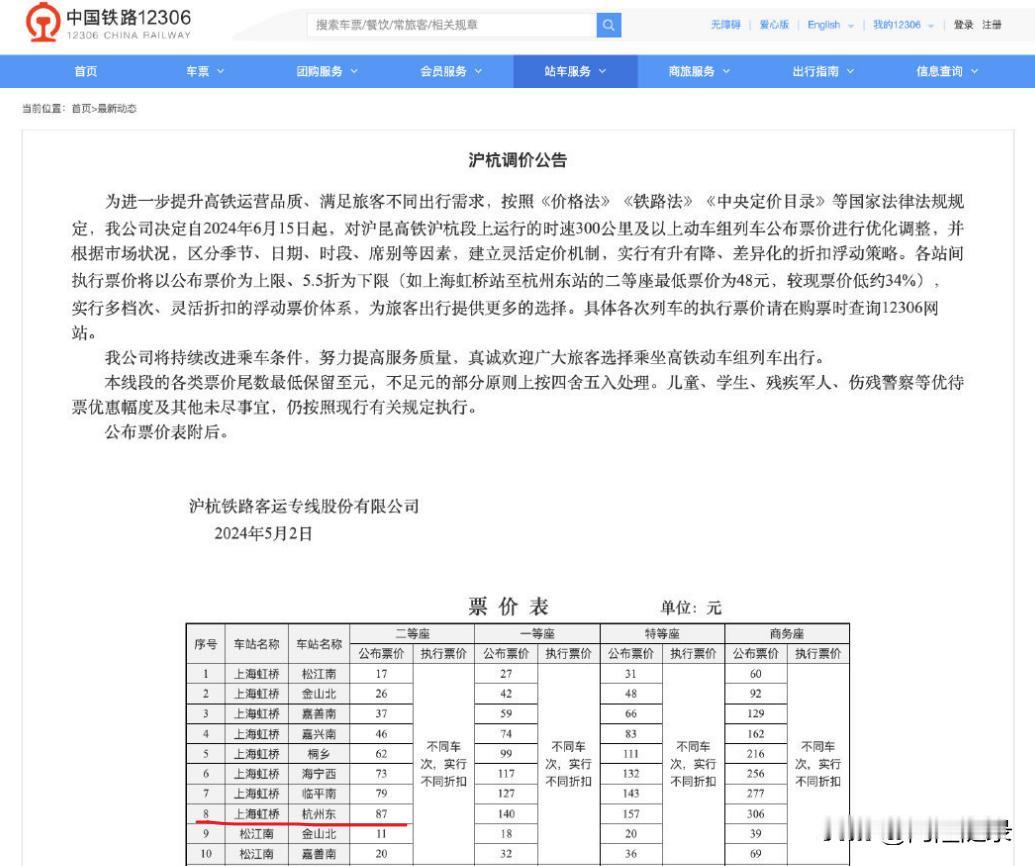Open the 商旅服务 navigation menu
The height and width of the screenshot is (866, 1035).
click(x=699, y=71)
